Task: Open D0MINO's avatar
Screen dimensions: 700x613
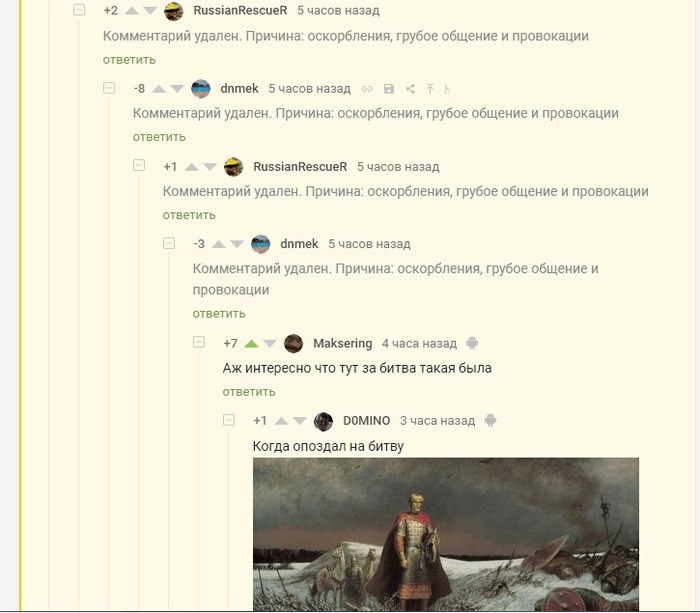Action: pyautogui.click(x=323, y=421)
